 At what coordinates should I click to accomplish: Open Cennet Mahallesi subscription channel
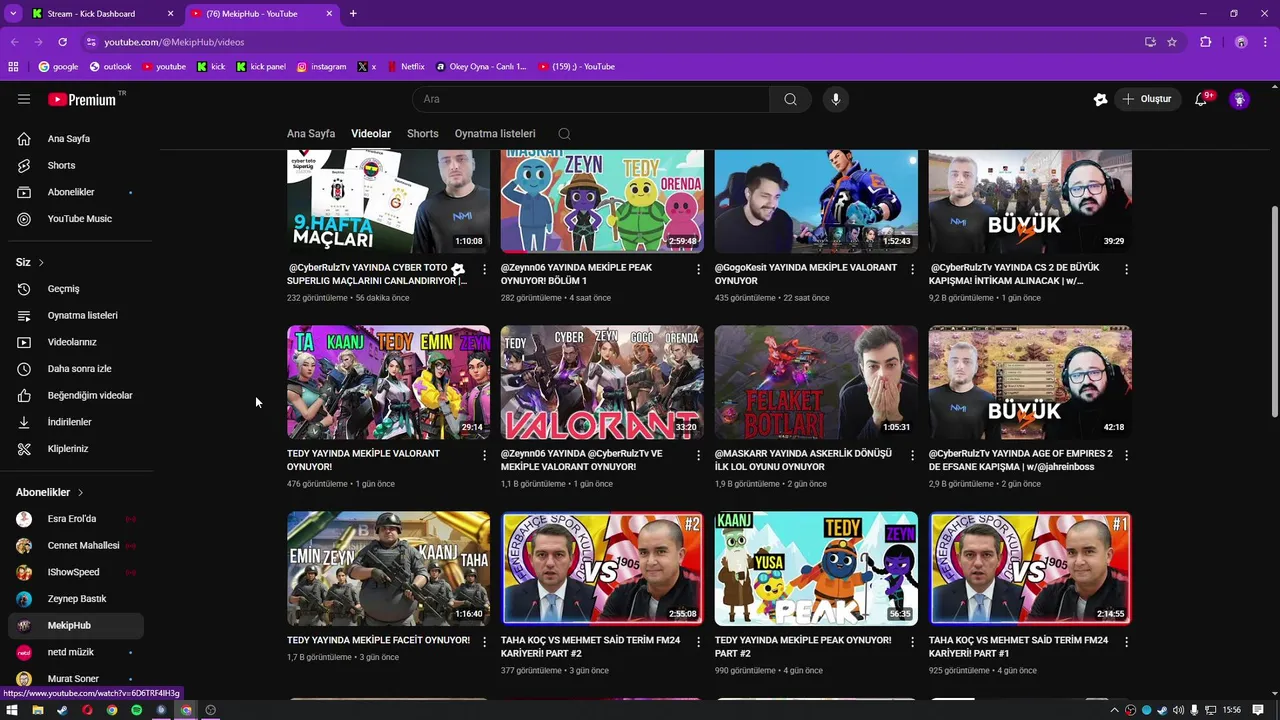pos(76,546)
